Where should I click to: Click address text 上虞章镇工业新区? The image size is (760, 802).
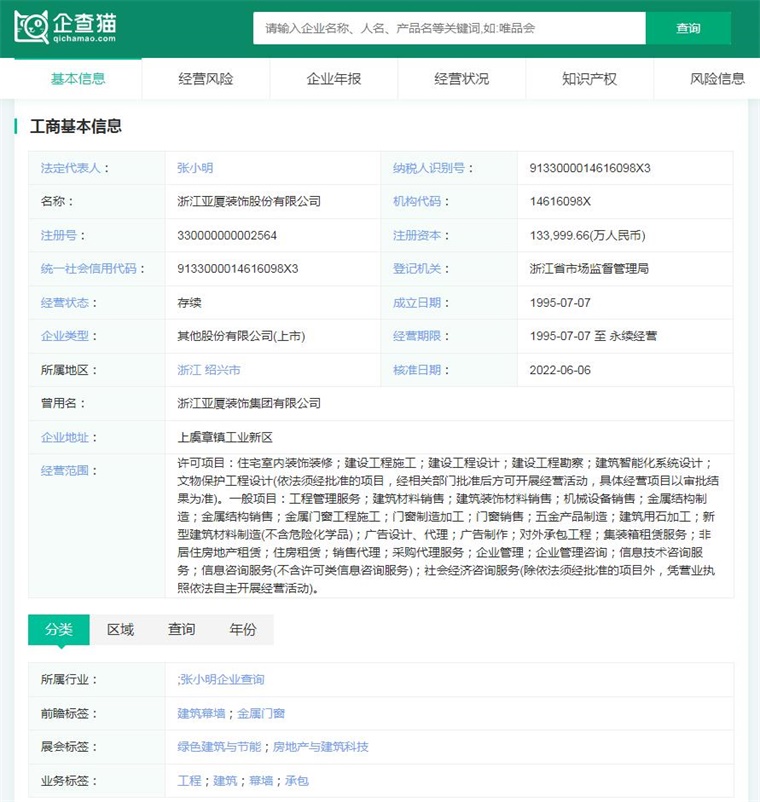pos(225,437)
